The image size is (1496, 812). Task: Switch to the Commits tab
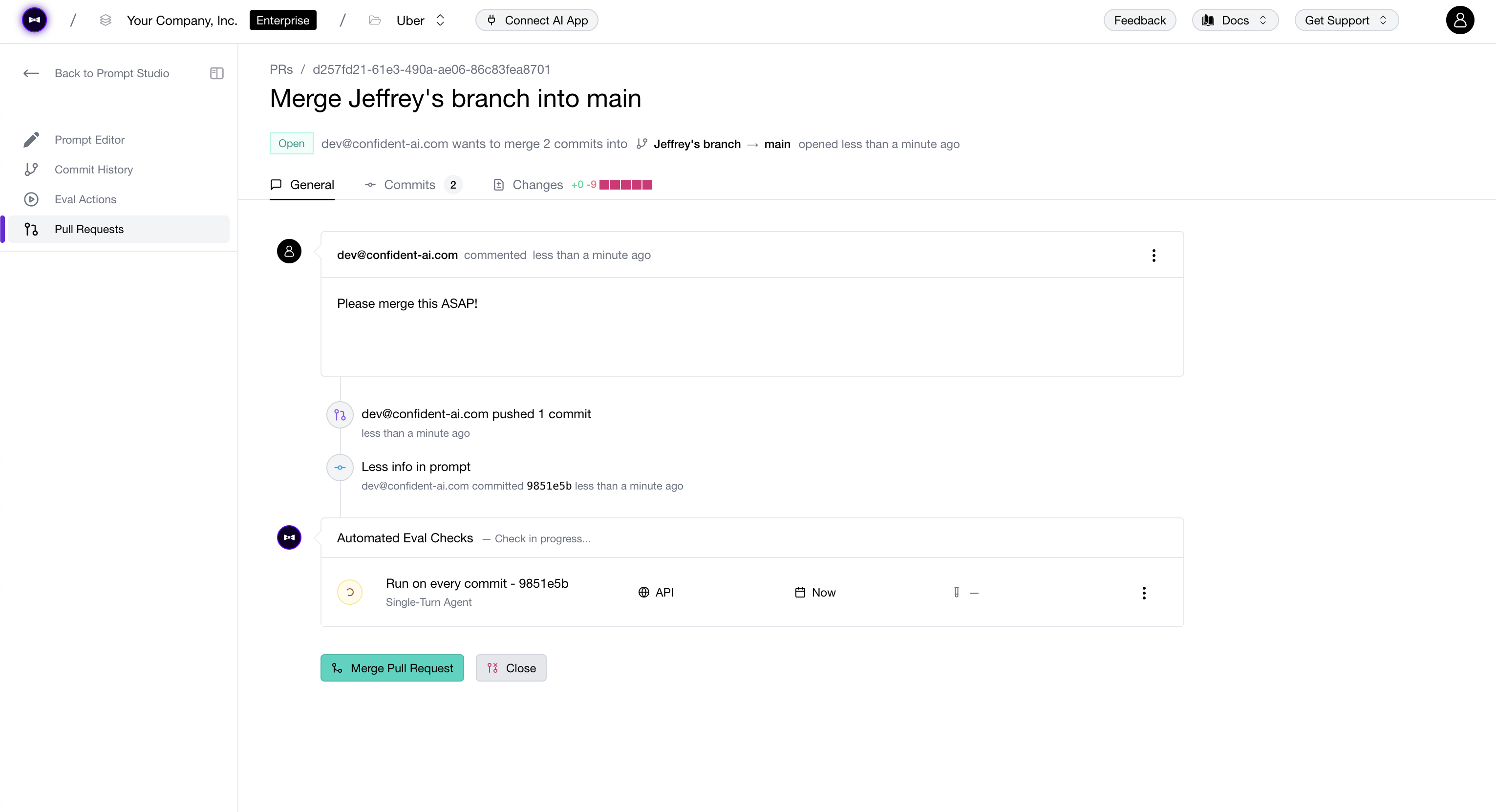409,185
